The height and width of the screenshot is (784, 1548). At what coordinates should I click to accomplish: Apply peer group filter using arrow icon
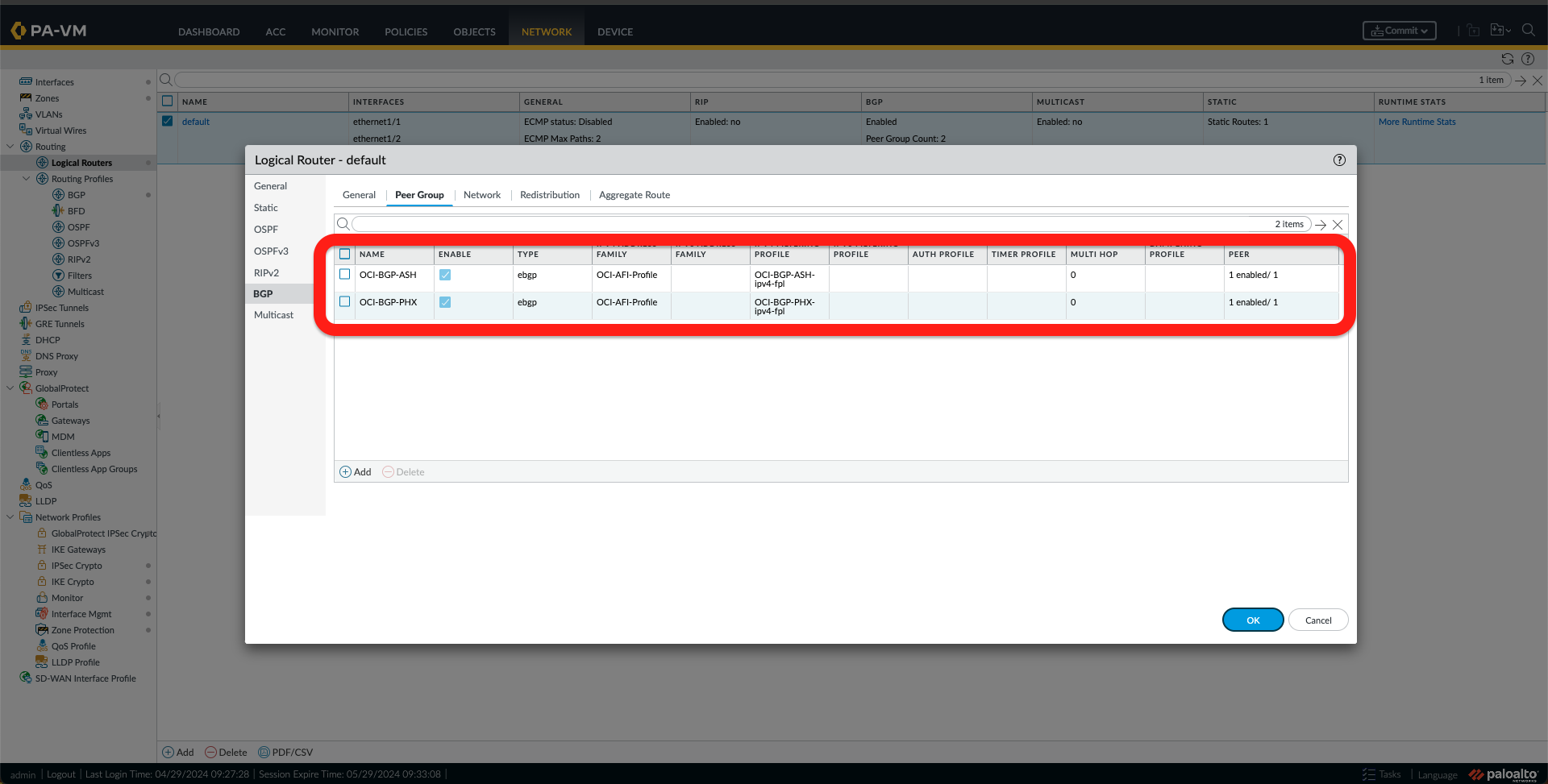(1321, 225)
